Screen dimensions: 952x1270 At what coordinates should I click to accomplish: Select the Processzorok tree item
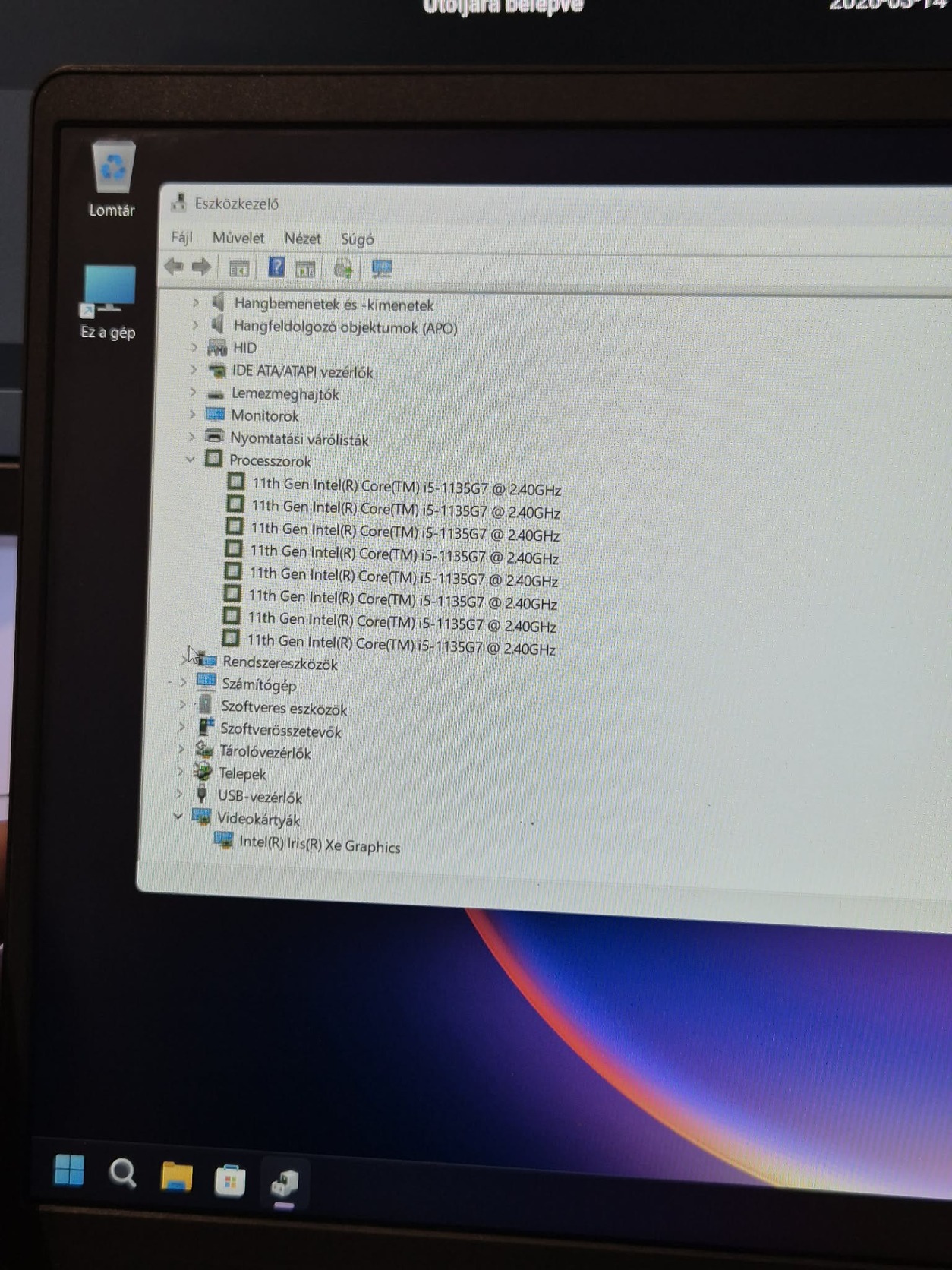pos(270,460)
